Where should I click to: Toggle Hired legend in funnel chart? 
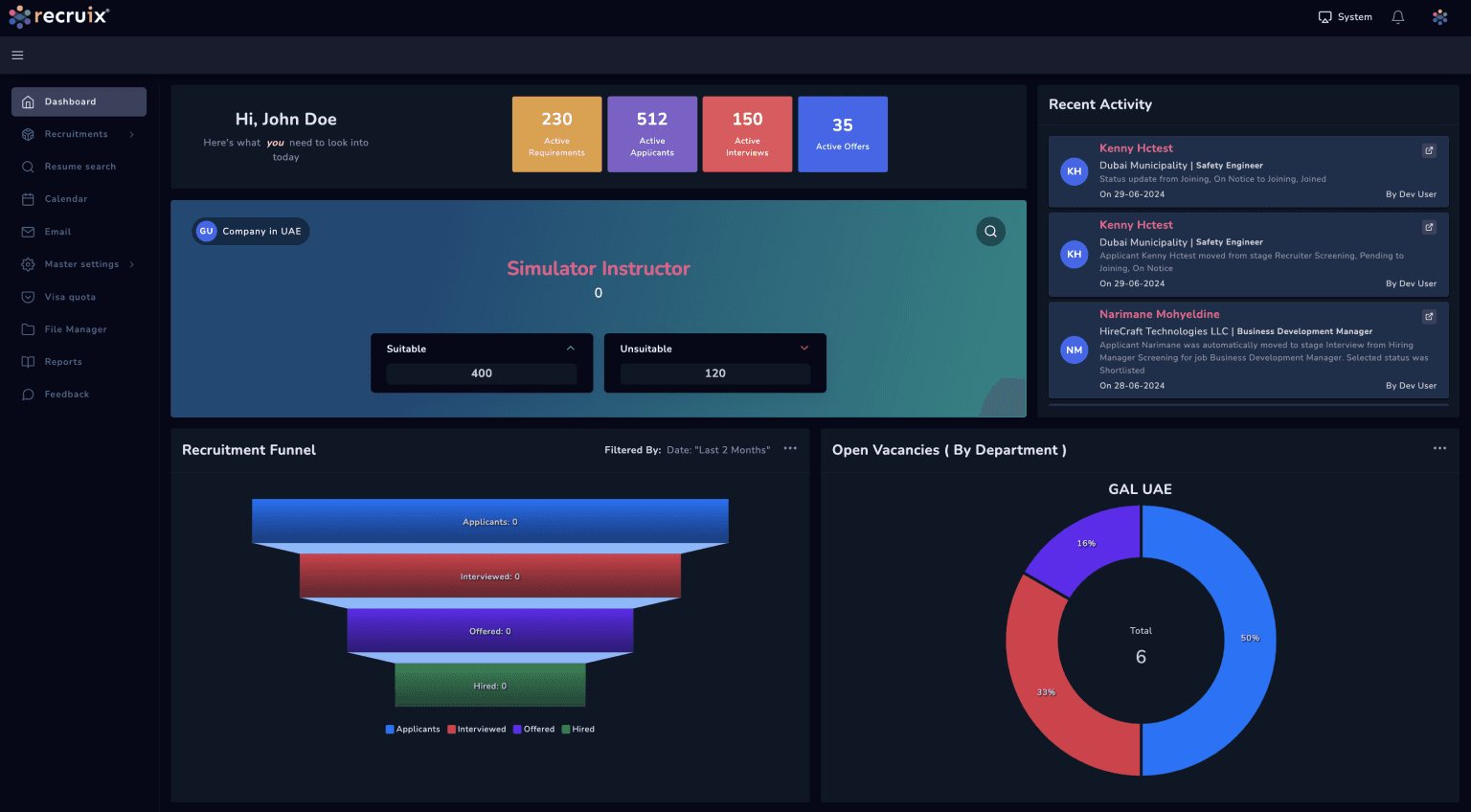[x=578, y=730]
